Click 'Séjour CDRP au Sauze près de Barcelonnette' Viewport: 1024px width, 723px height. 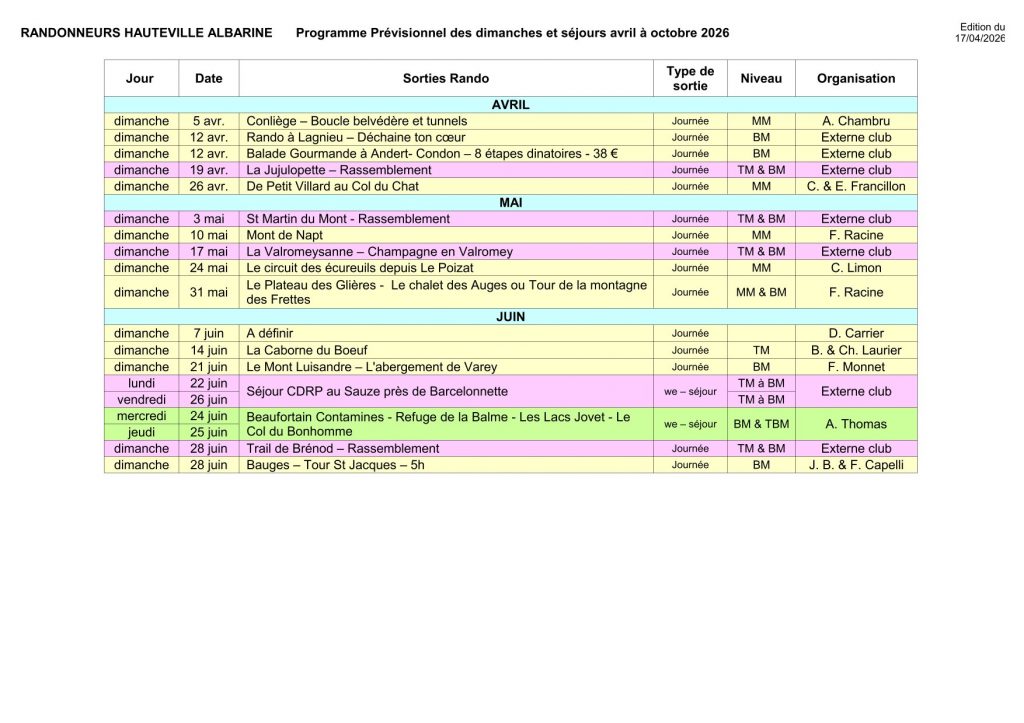click(x=377, y=391)
